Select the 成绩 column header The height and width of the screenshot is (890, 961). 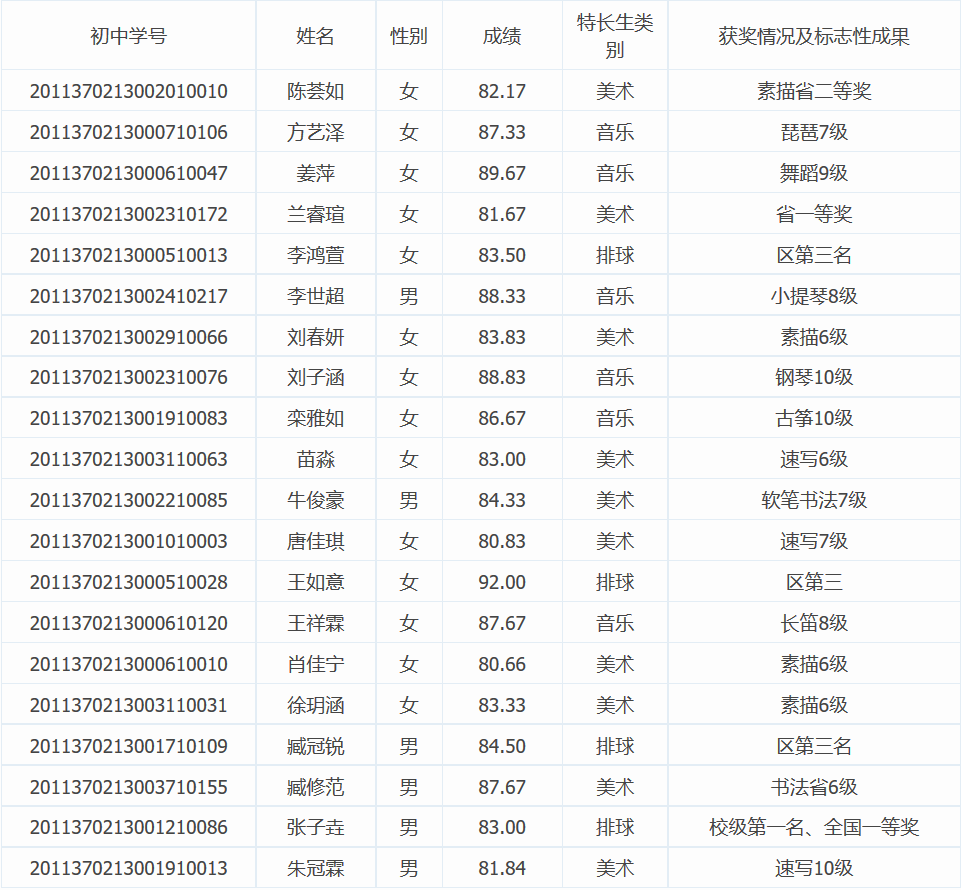click(x=501, y=36)
